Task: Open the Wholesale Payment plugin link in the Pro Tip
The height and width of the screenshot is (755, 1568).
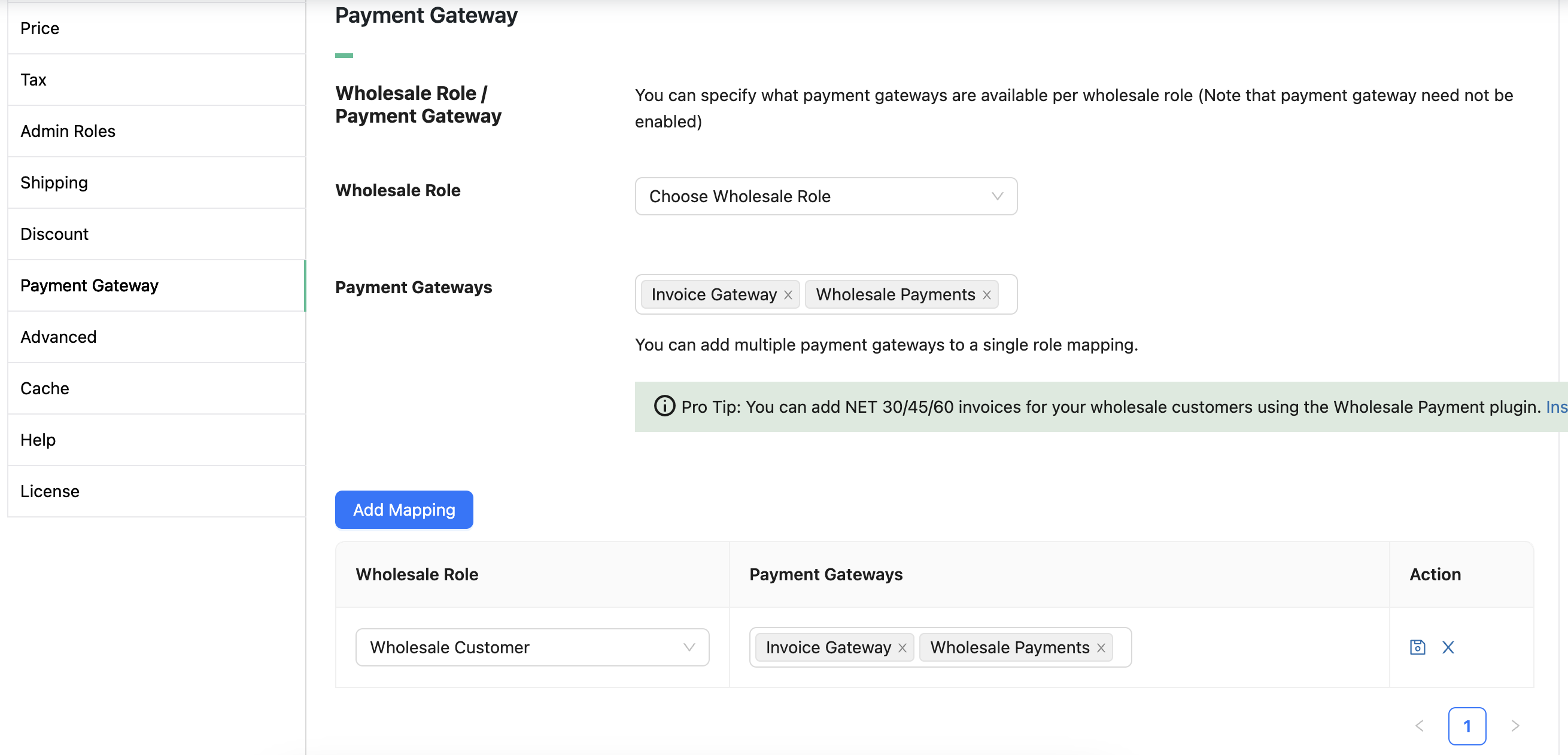Action: tap(1557, 407)
